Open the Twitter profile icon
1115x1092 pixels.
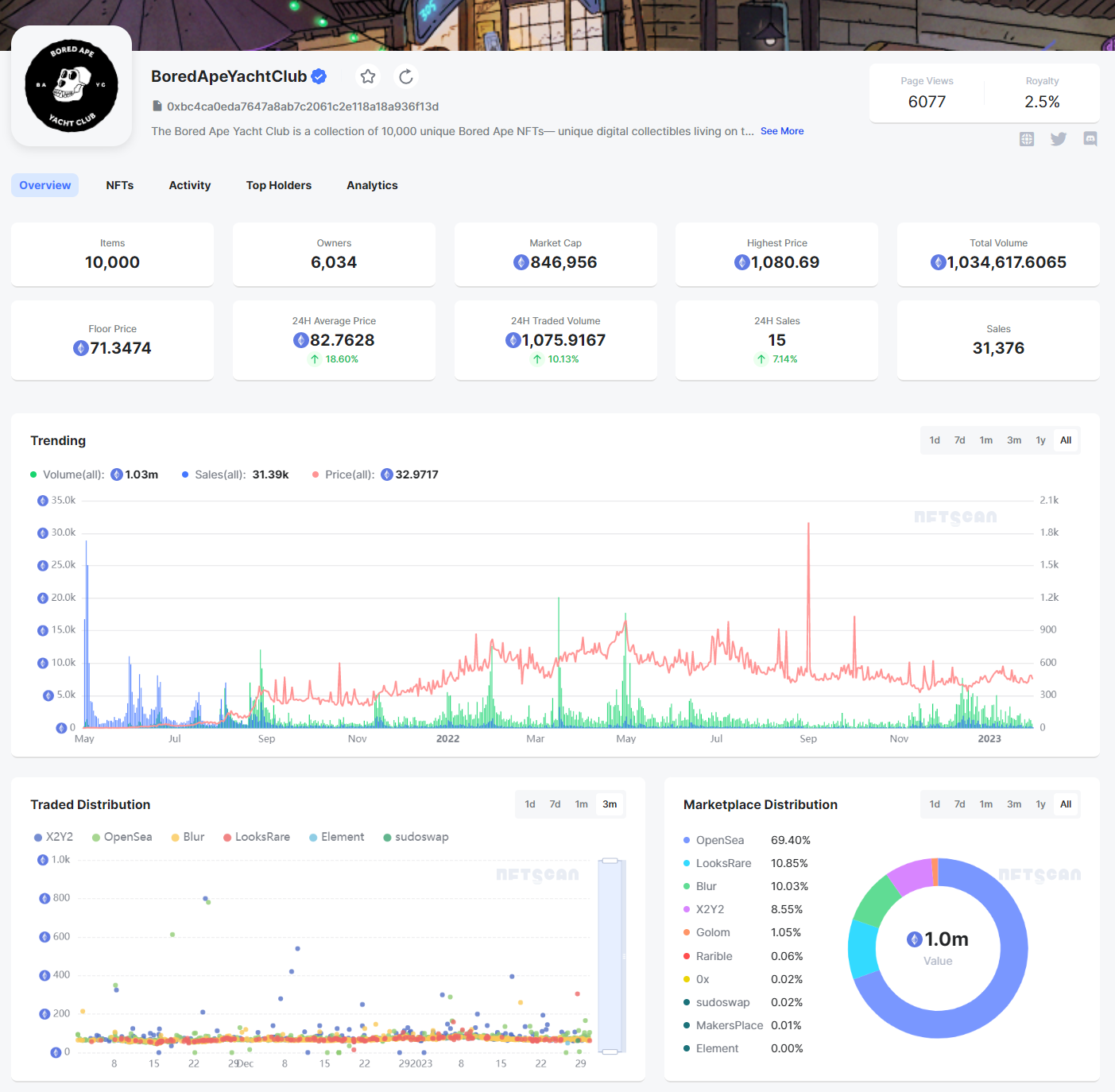pyautogui.click(x=1059, y=139)
